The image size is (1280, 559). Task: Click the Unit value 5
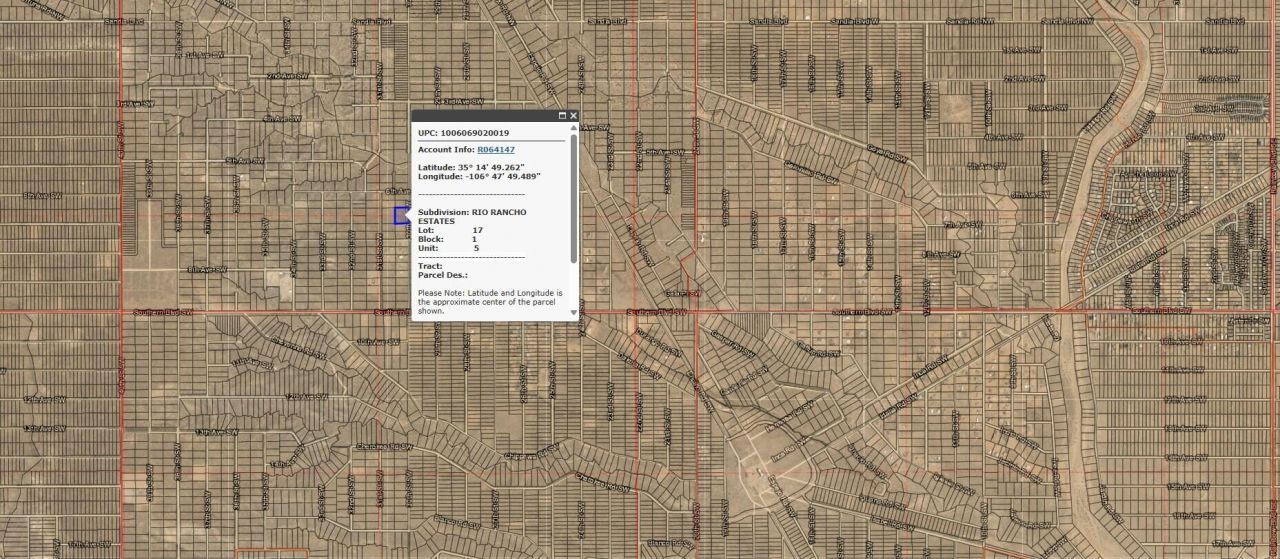pyautogui.click(x=476, y=248)
